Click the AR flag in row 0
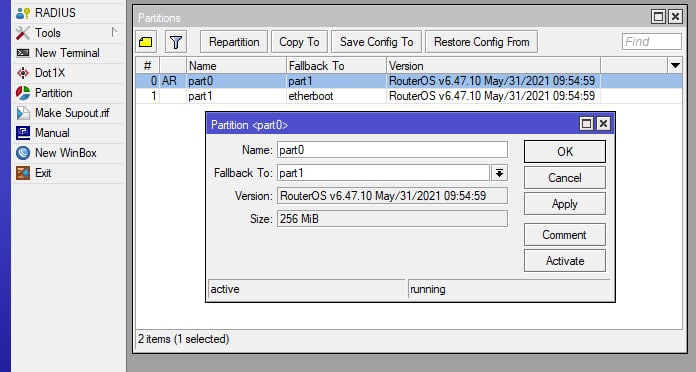The height and width of the screenshot is (372, 696). 169,81
